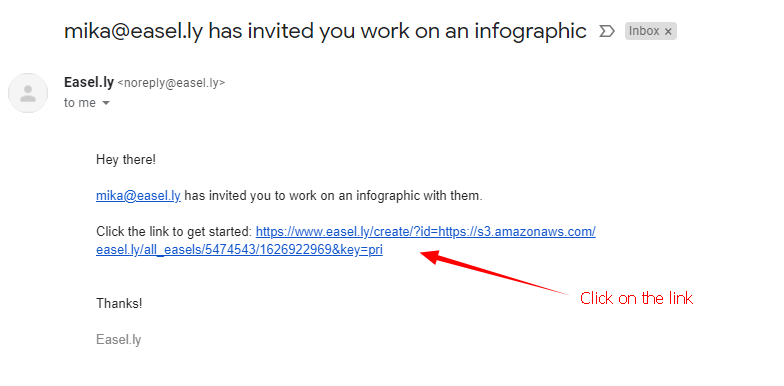Screen dimensions: 784x386
Task: Expand details arrow next to "to me"
Action: click(106, 103)
